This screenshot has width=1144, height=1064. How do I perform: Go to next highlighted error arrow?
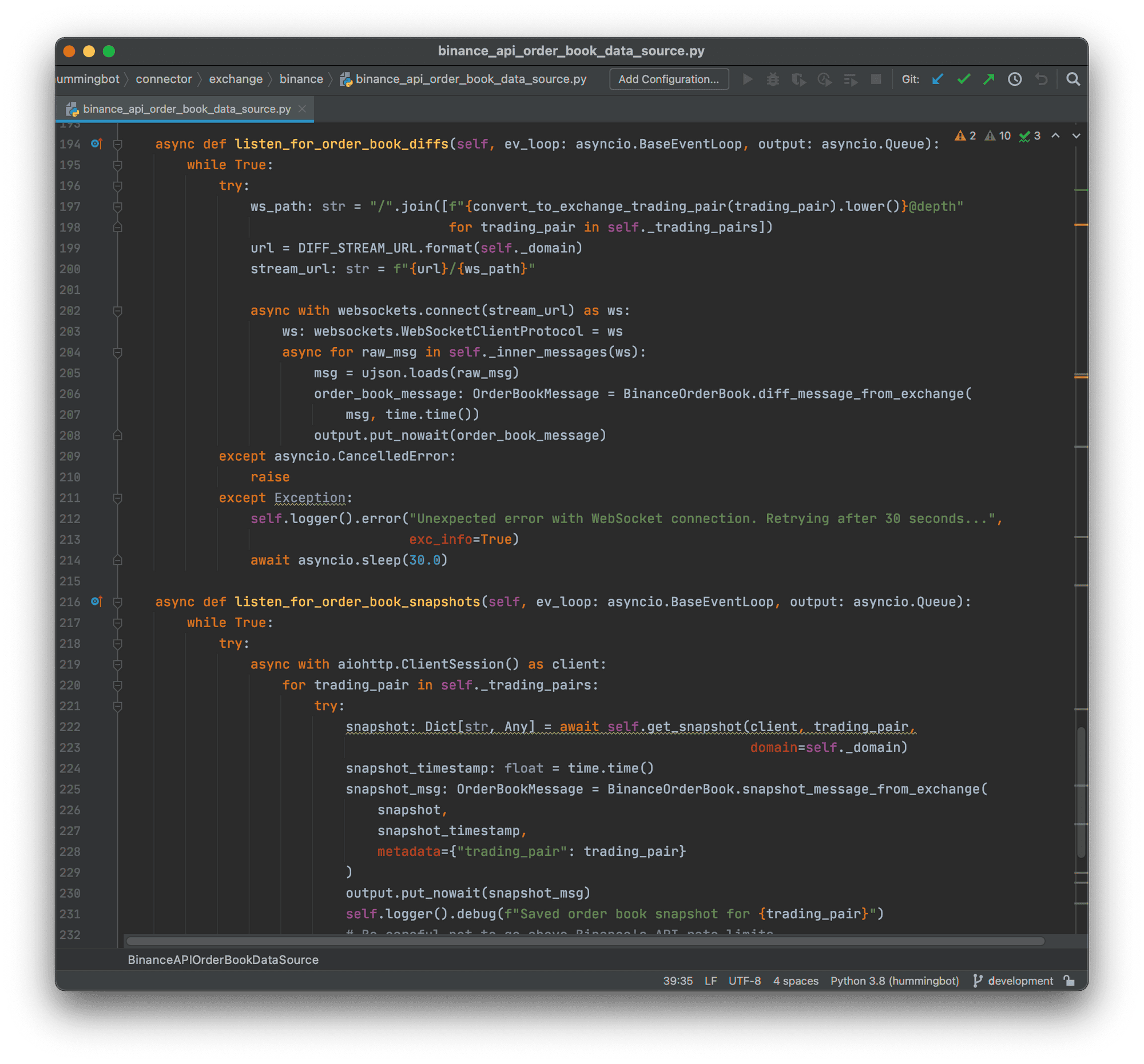click(x=1076, y=136)
